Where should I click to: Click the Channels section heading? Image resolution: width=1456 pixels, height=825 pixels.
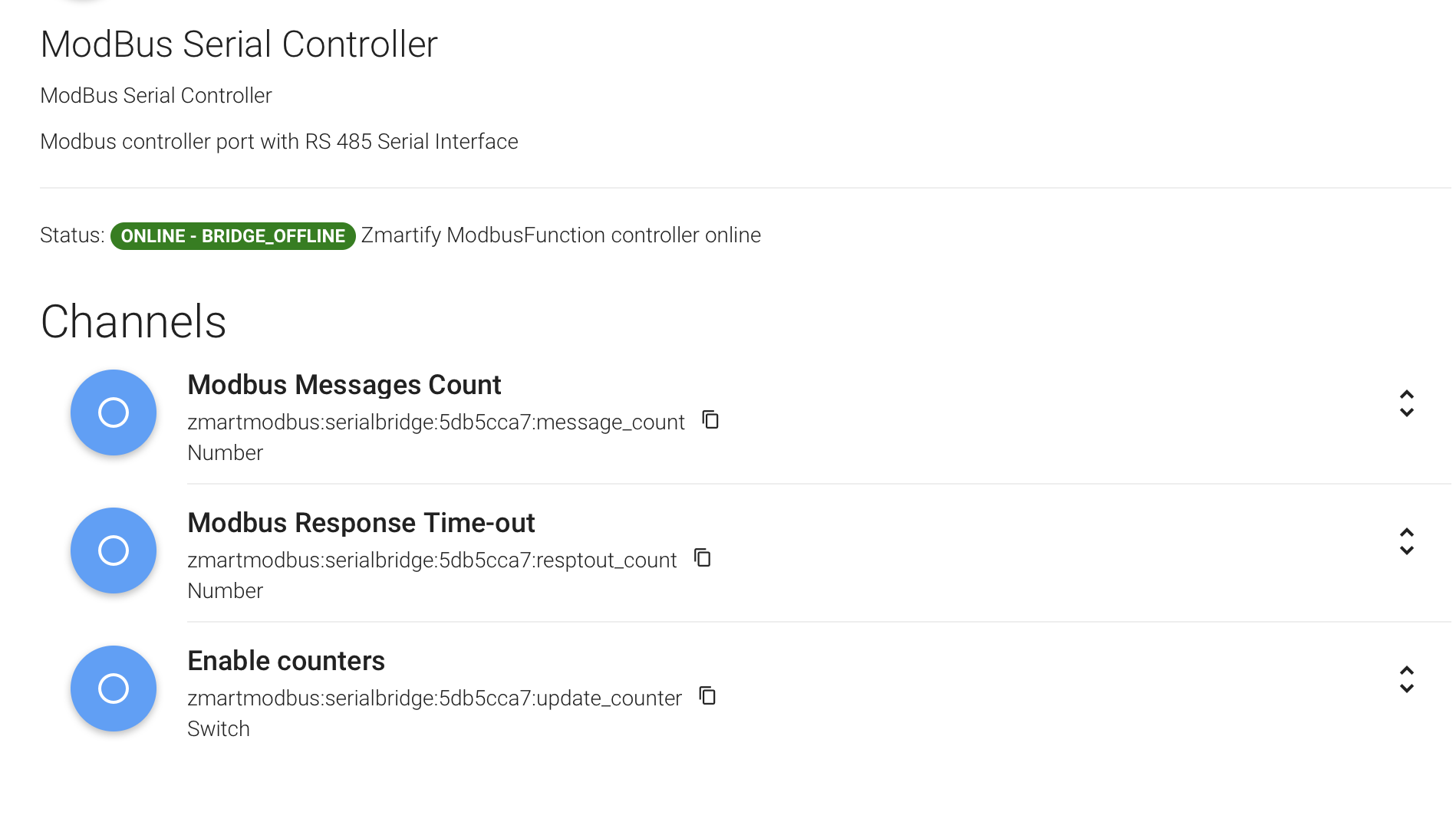pyautogui.click(x=133, y=321)
